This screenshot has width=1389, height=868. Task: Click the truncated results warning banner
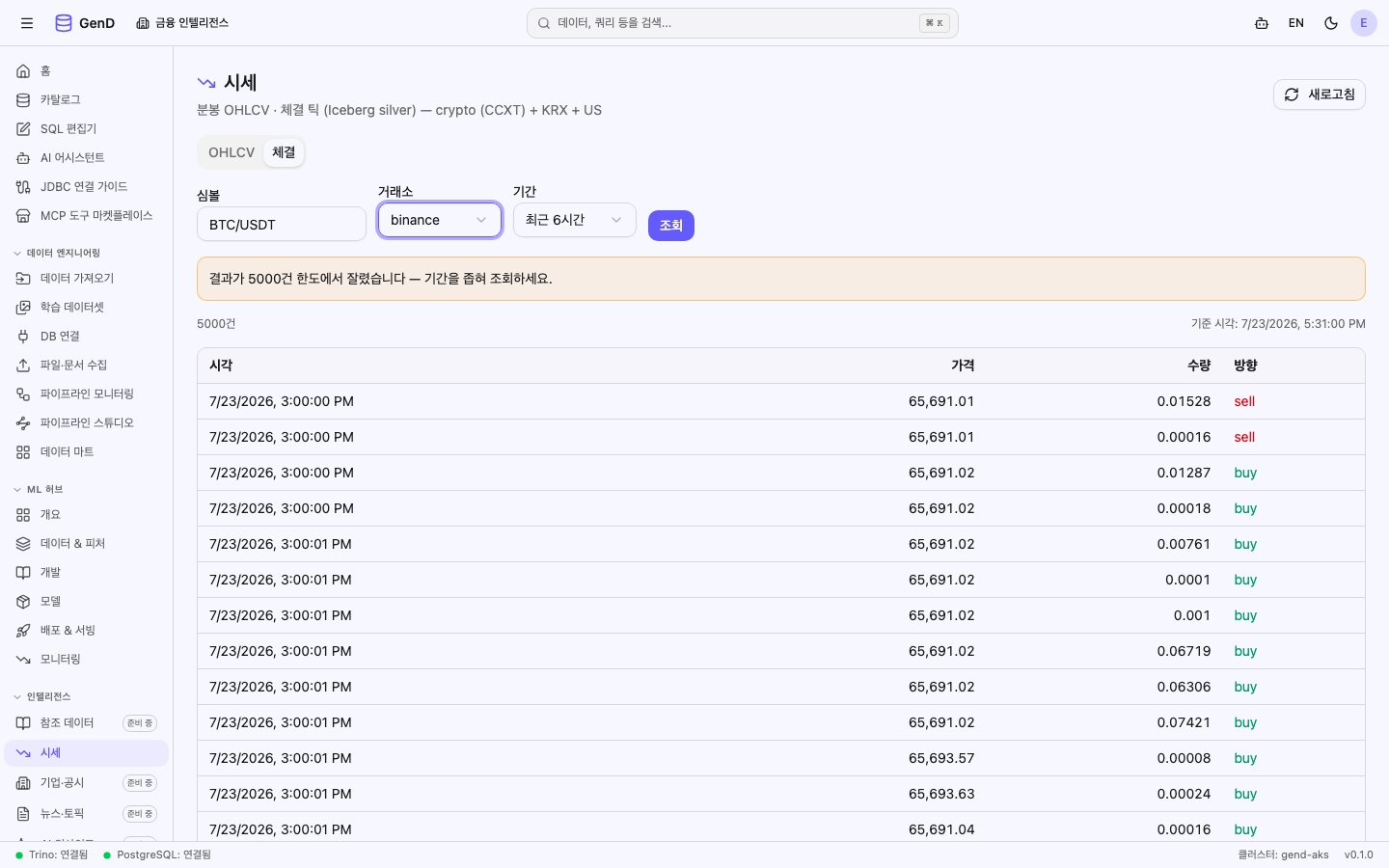coord(781,279)
